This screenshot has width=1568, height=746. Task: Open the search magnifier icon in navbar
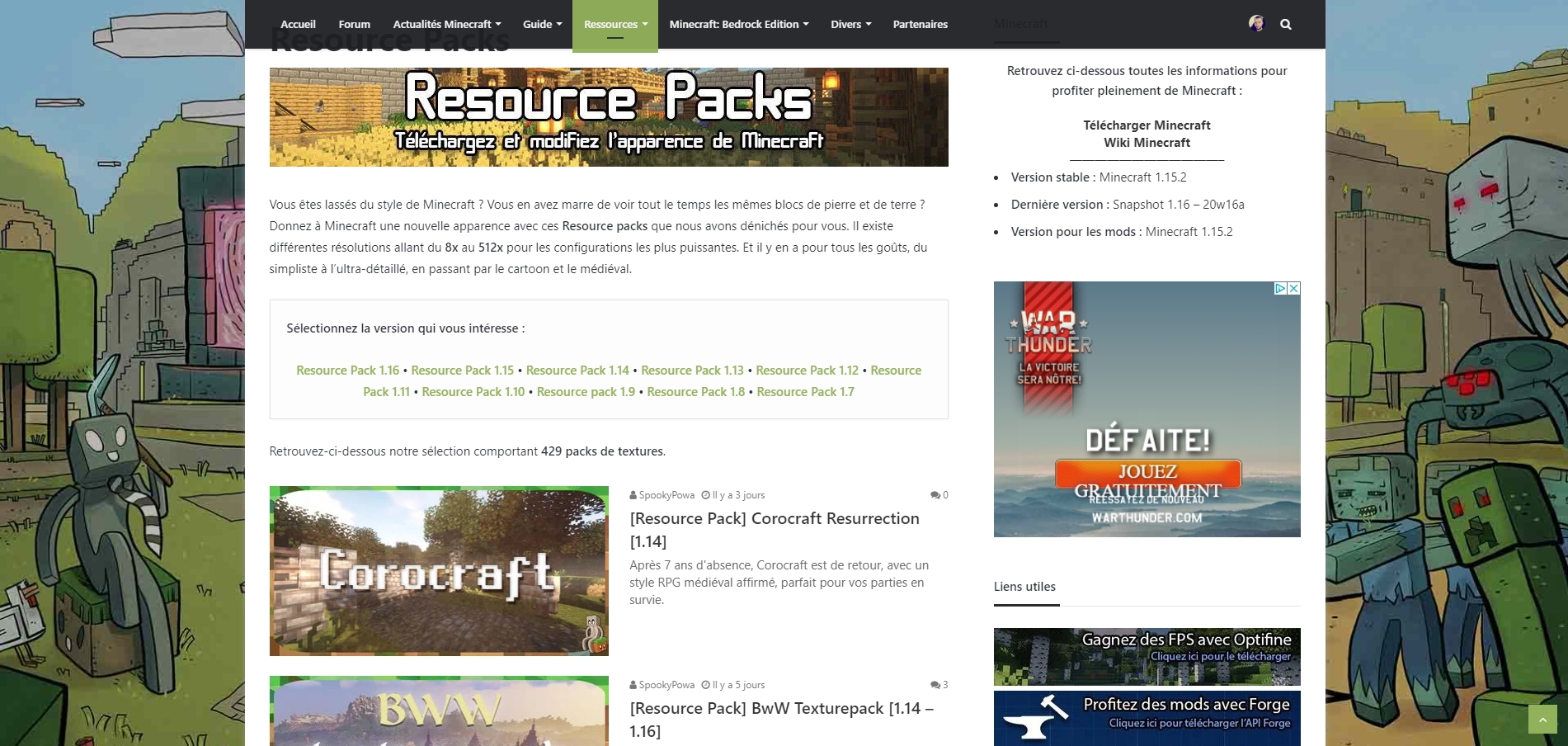(x=1285, y=25)
